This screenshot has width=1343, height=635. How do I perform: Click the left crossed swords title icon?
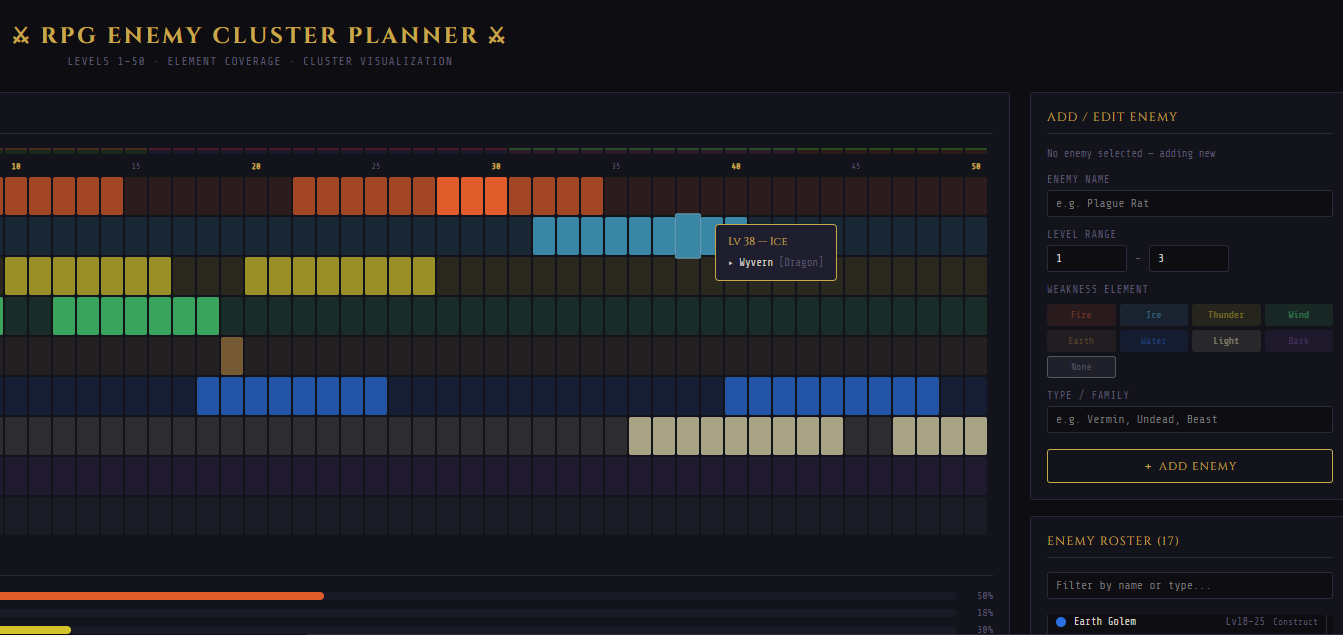21,36
